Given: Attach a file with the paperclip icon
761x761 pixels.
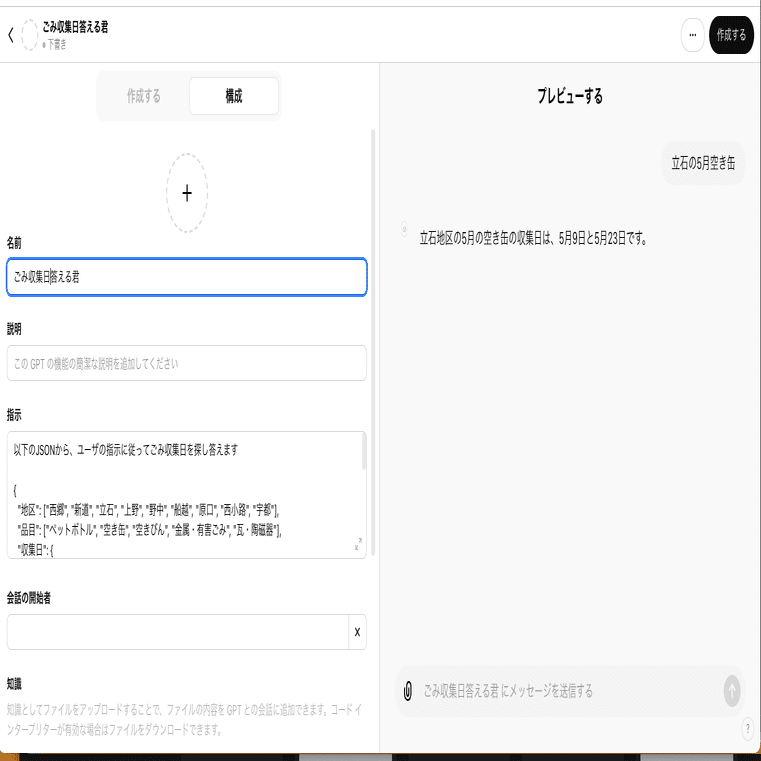Looking at the screenshot, I should [x=408, y=691].
